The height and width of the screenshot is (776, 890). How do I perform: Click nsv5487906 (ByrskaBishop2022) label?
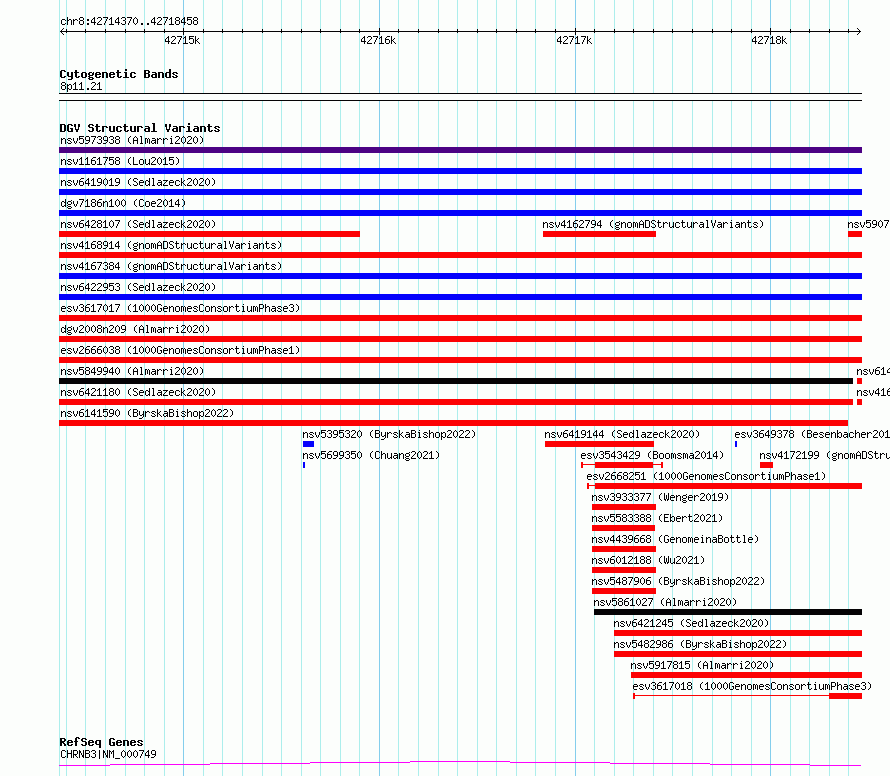click(x=678, y=581)
